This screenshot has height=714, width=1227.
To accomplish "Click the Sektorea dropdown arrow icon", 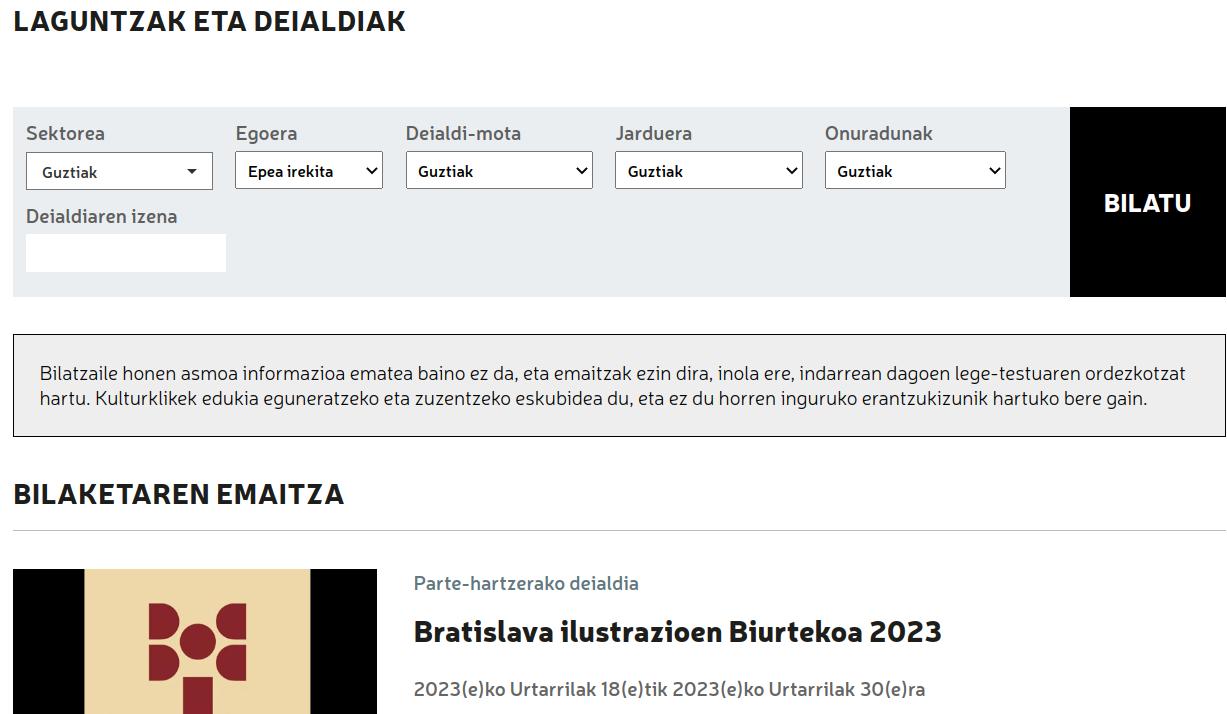I will point(192,172).
